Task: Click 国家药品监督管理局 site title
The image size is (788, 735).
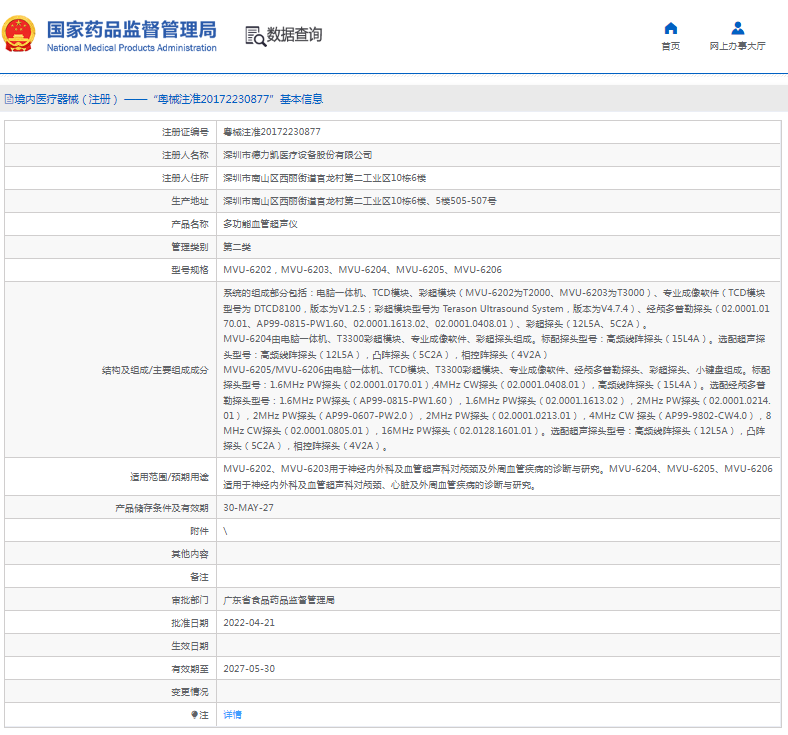Action: tap(131, 28)
